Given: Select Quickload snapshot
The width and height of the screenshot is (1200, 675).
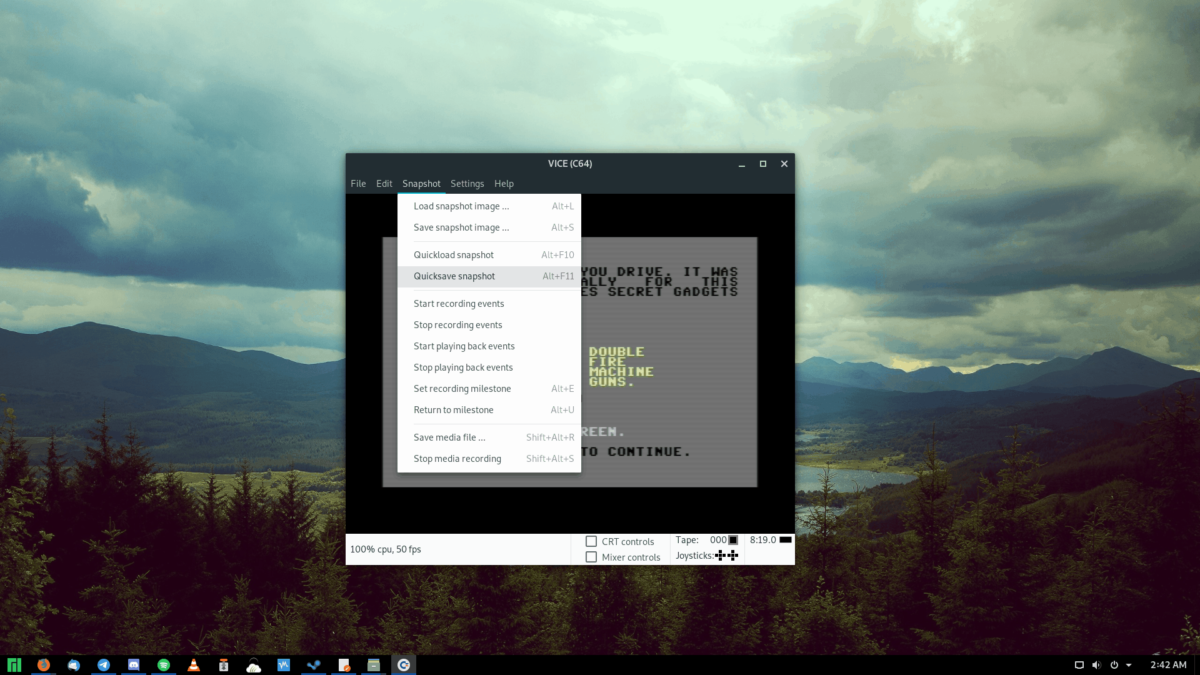Looking at the screenshot, I should pos(489,255).
